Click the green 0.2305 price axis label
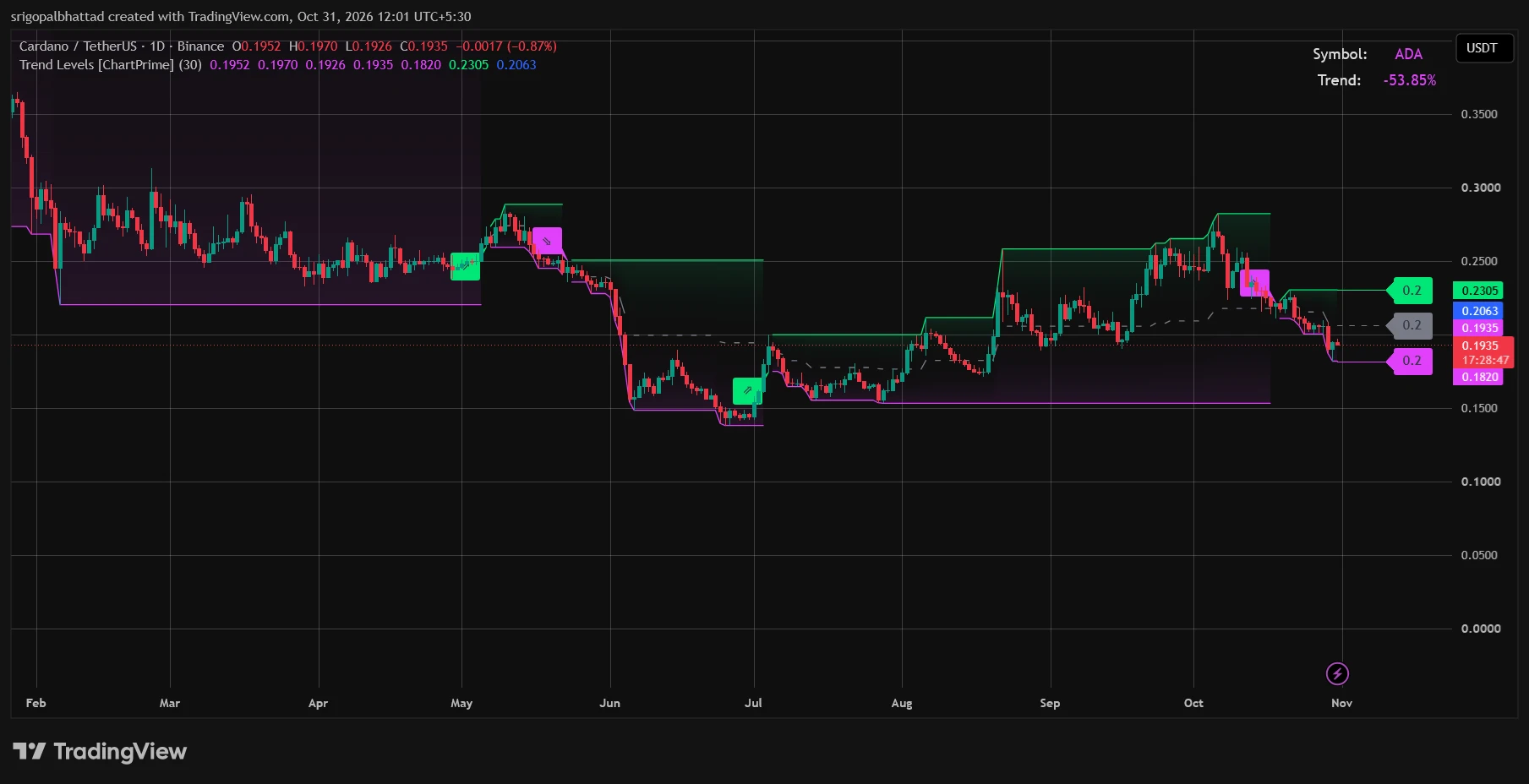 tap(1478, 291)
